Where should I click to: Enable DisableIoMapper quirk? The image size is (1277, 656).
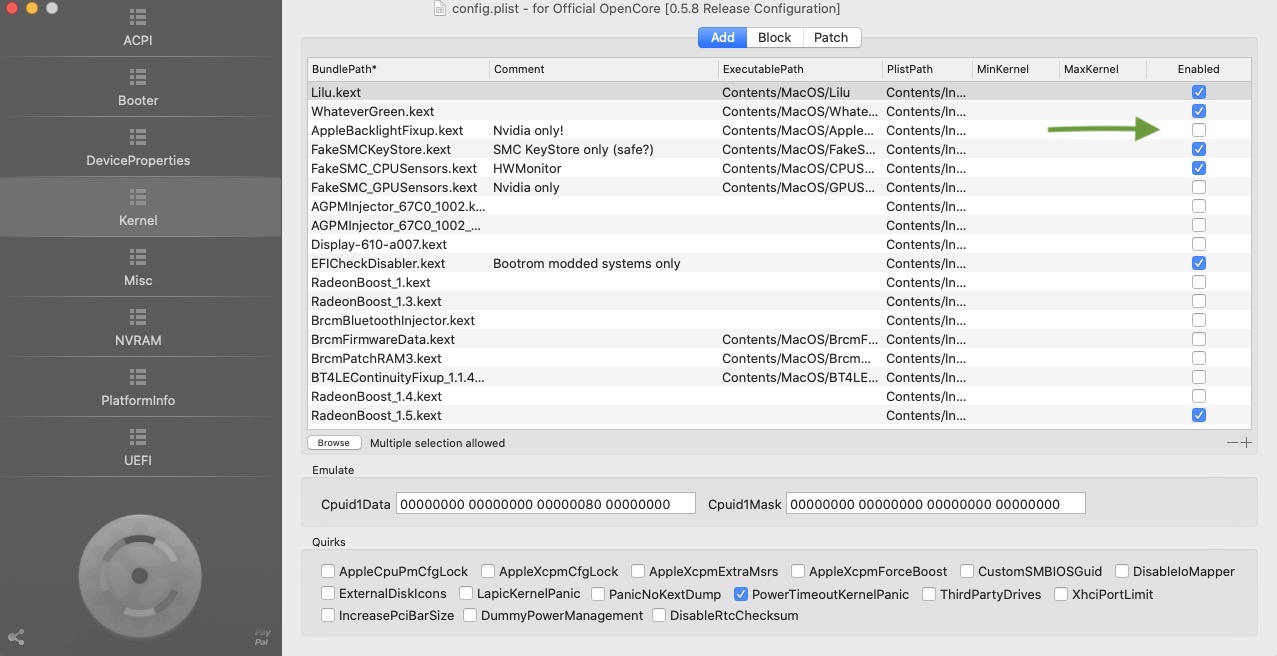point(1122,572)
